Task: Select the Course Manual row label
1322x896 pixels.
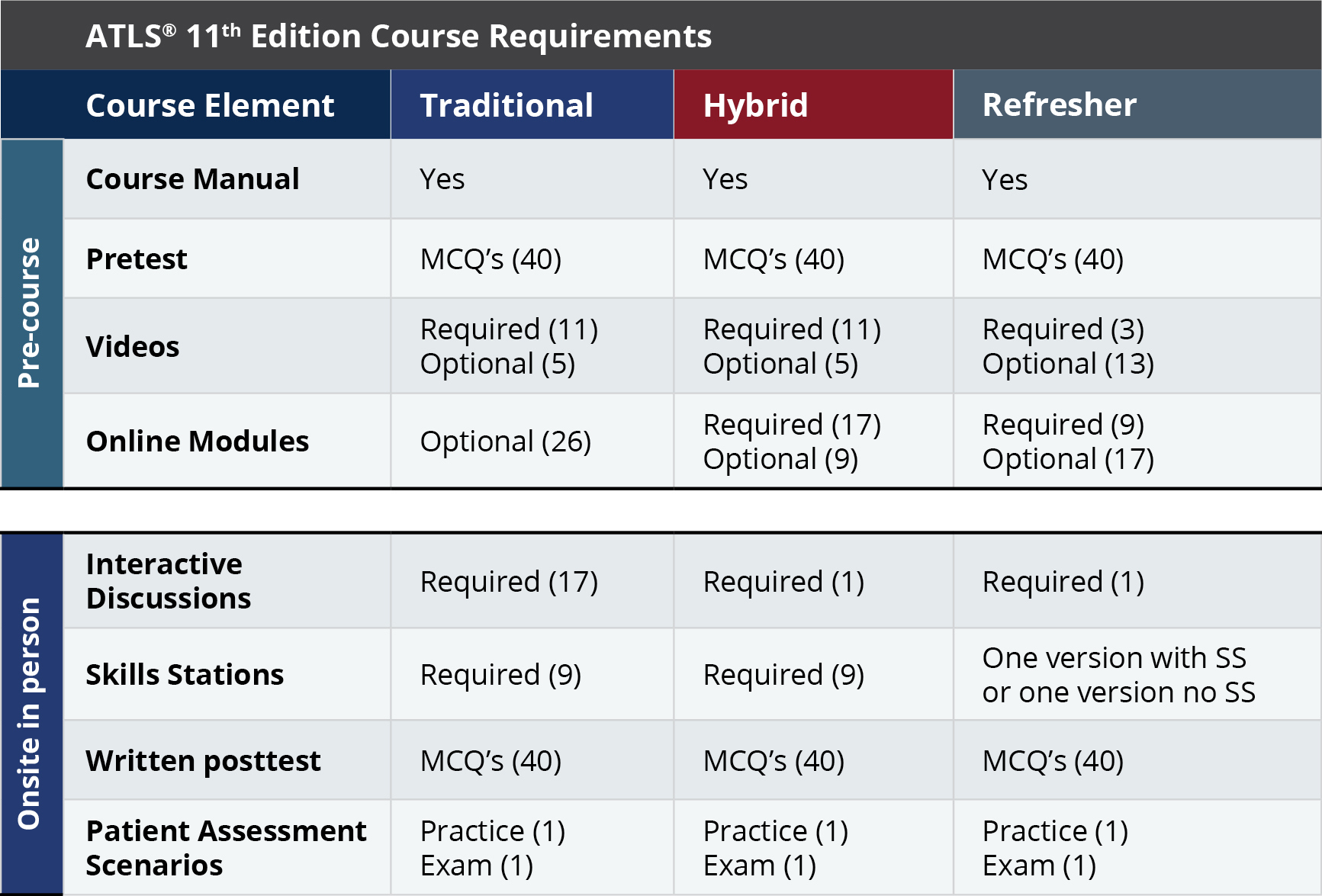Action: click(x=192, y=179)
